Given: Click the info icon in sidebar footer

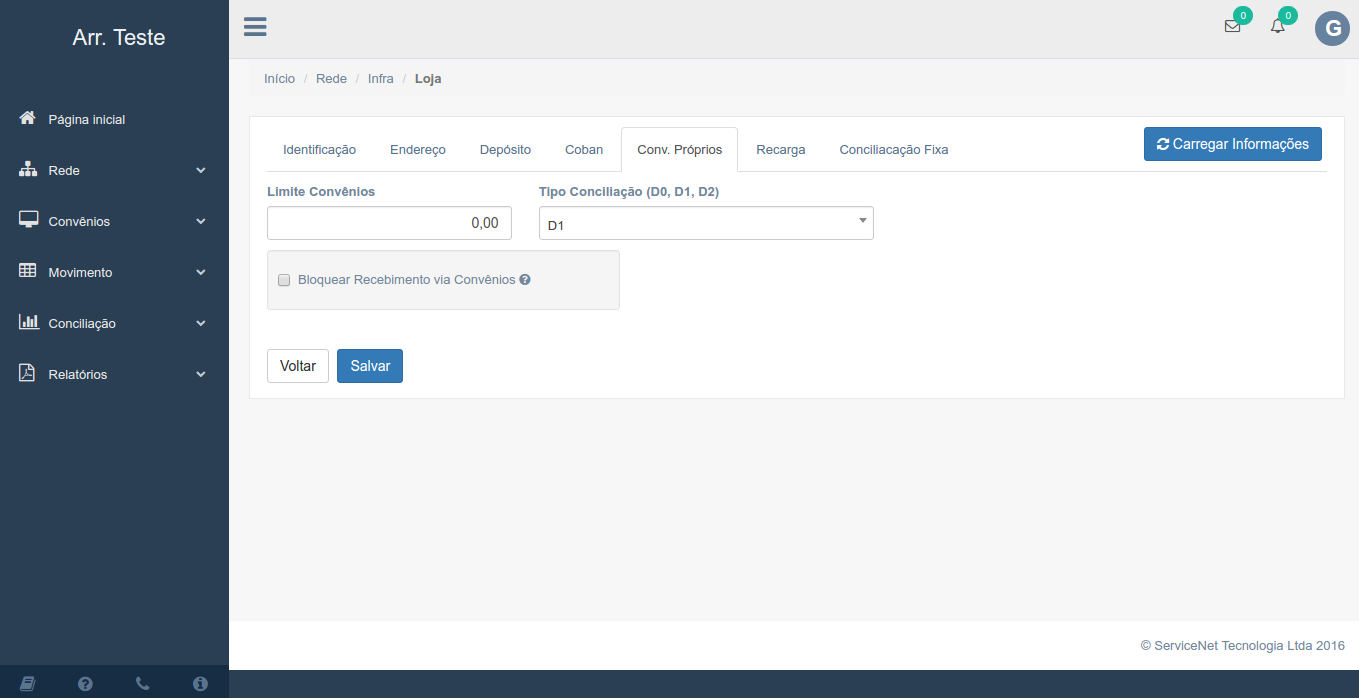Looking at the screenshot, I should point(200,684).
